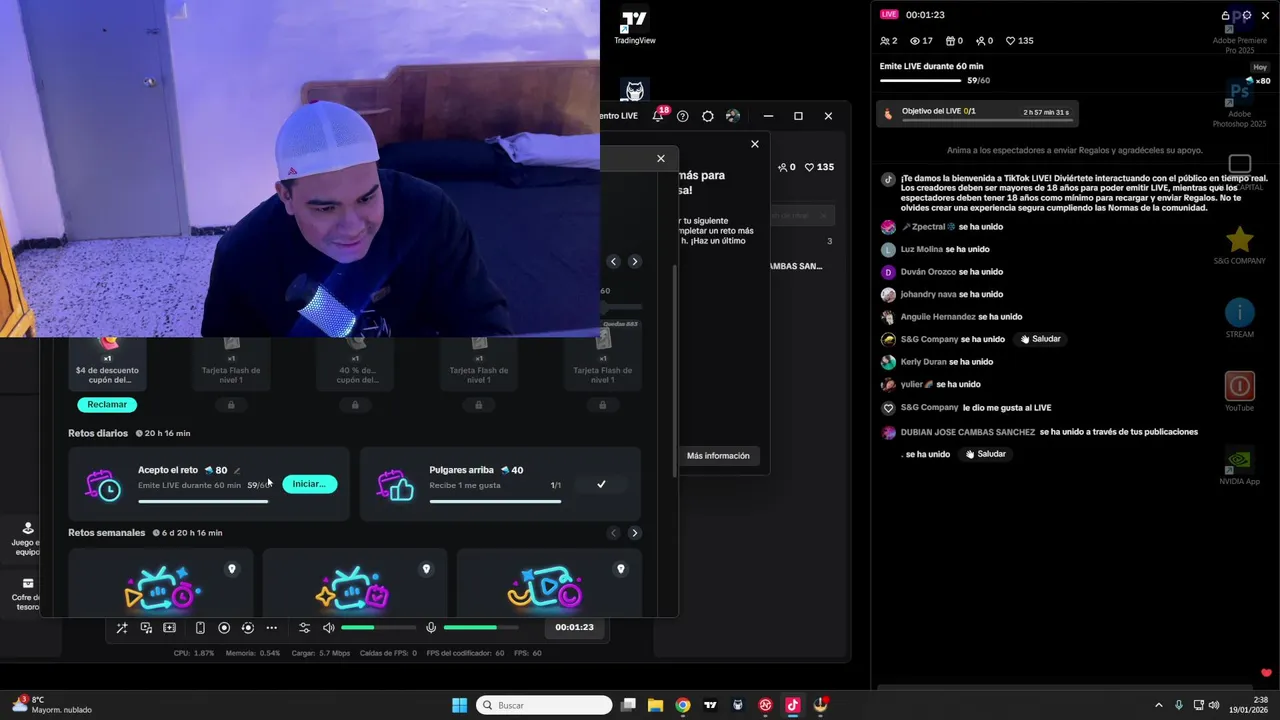Open the YouTube desktop shortcut

pyautogui.click(x=1240, y=392)
